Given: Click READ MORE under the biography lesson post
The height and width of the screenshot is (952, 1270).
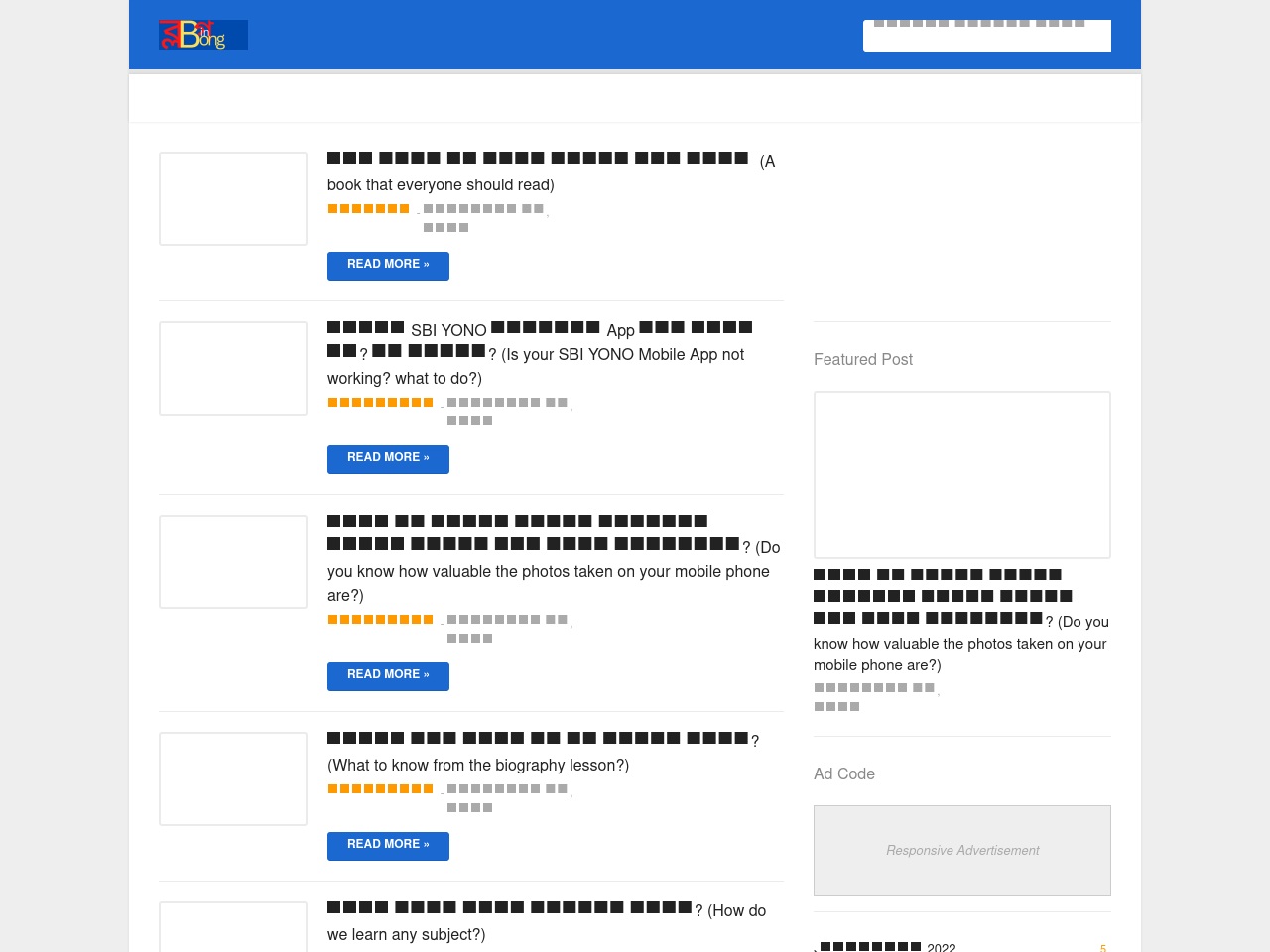Looking at the screenshot, I should [388, 846].
